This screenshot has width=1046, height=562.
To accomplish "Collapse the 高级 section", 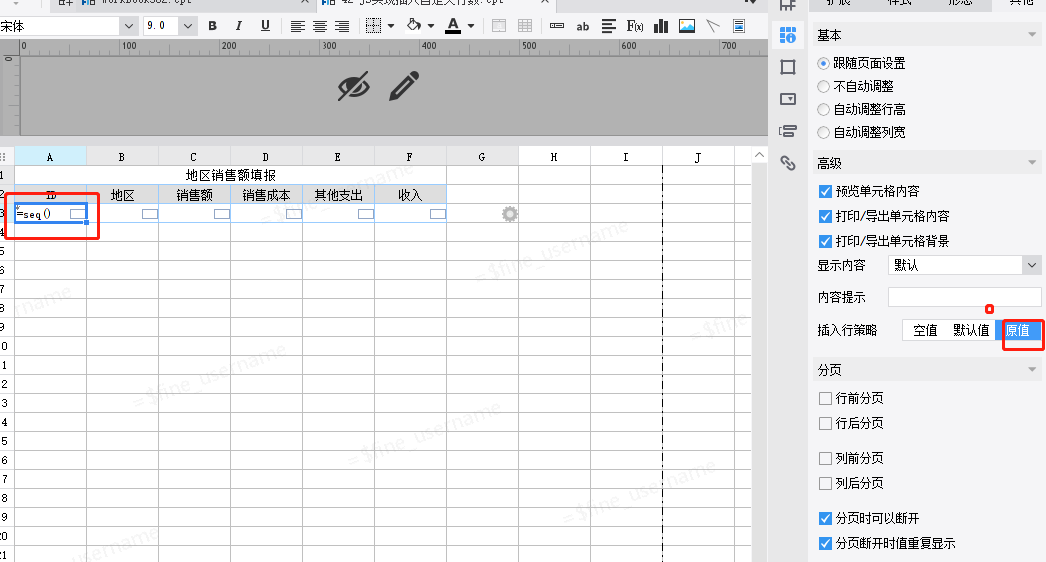I will 1032,163.
